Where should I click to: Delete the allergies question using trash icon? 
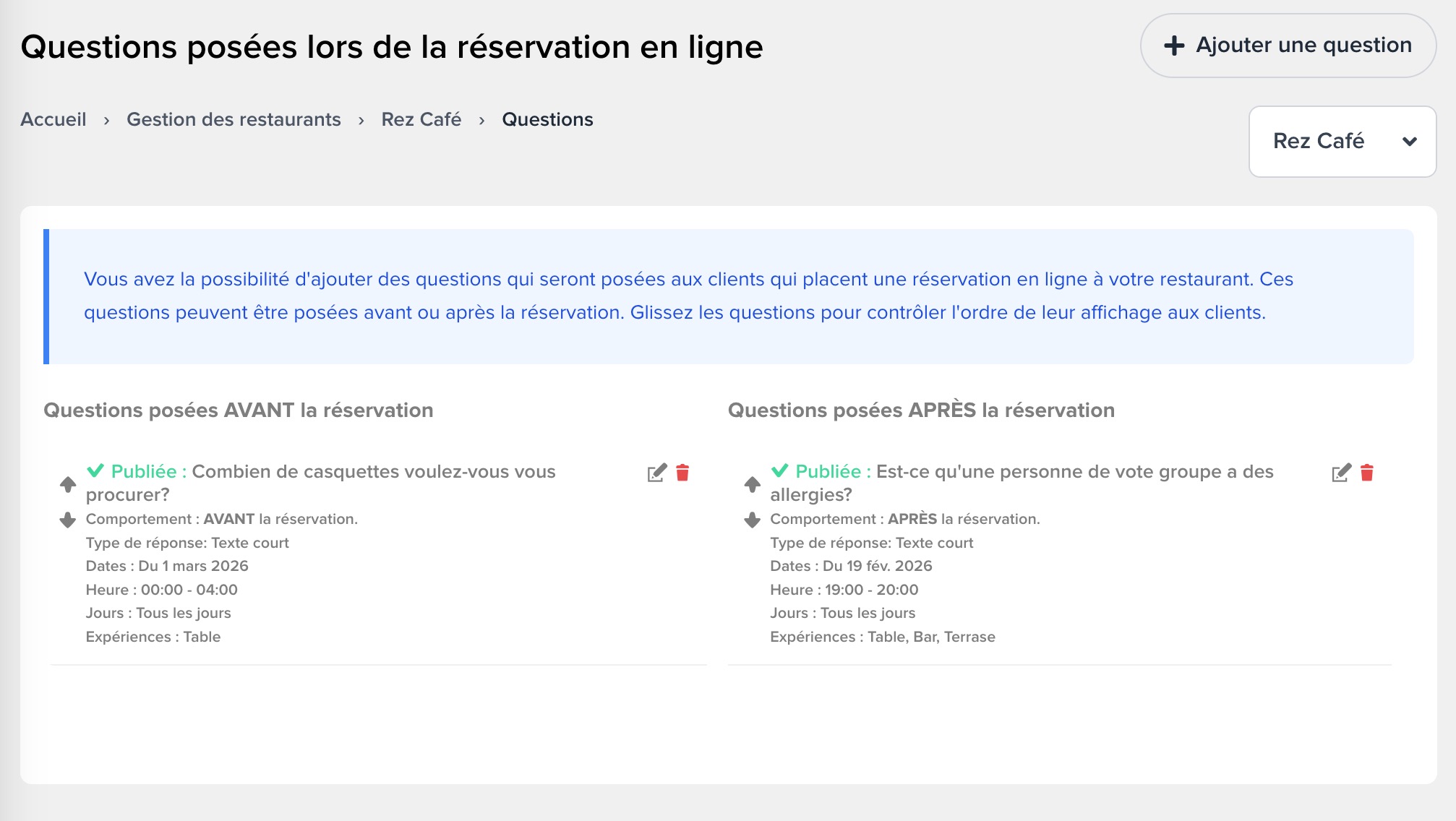tap(1367, 473)
